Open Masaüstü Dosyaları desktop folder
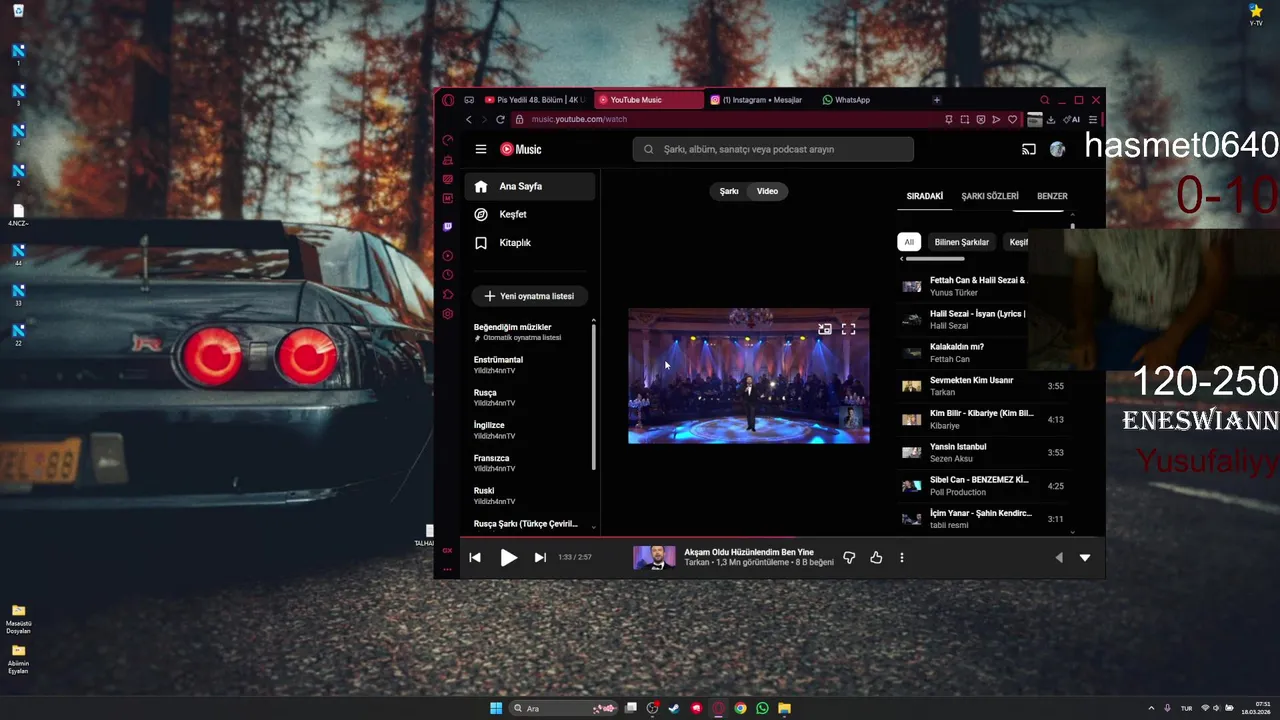Image resolution: width=1280 pixels, height=720 pixels. click(18, 618)
